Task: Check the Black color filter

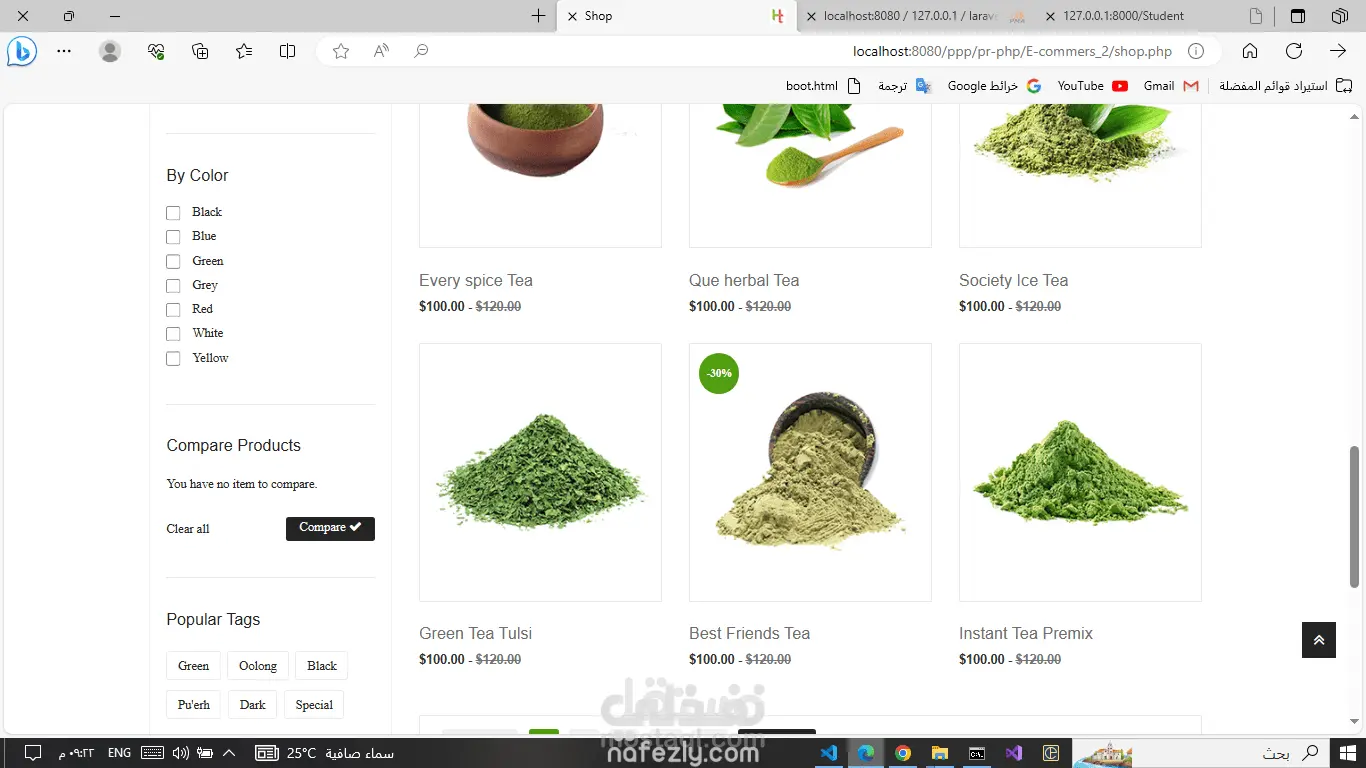Action: (173, 213)
